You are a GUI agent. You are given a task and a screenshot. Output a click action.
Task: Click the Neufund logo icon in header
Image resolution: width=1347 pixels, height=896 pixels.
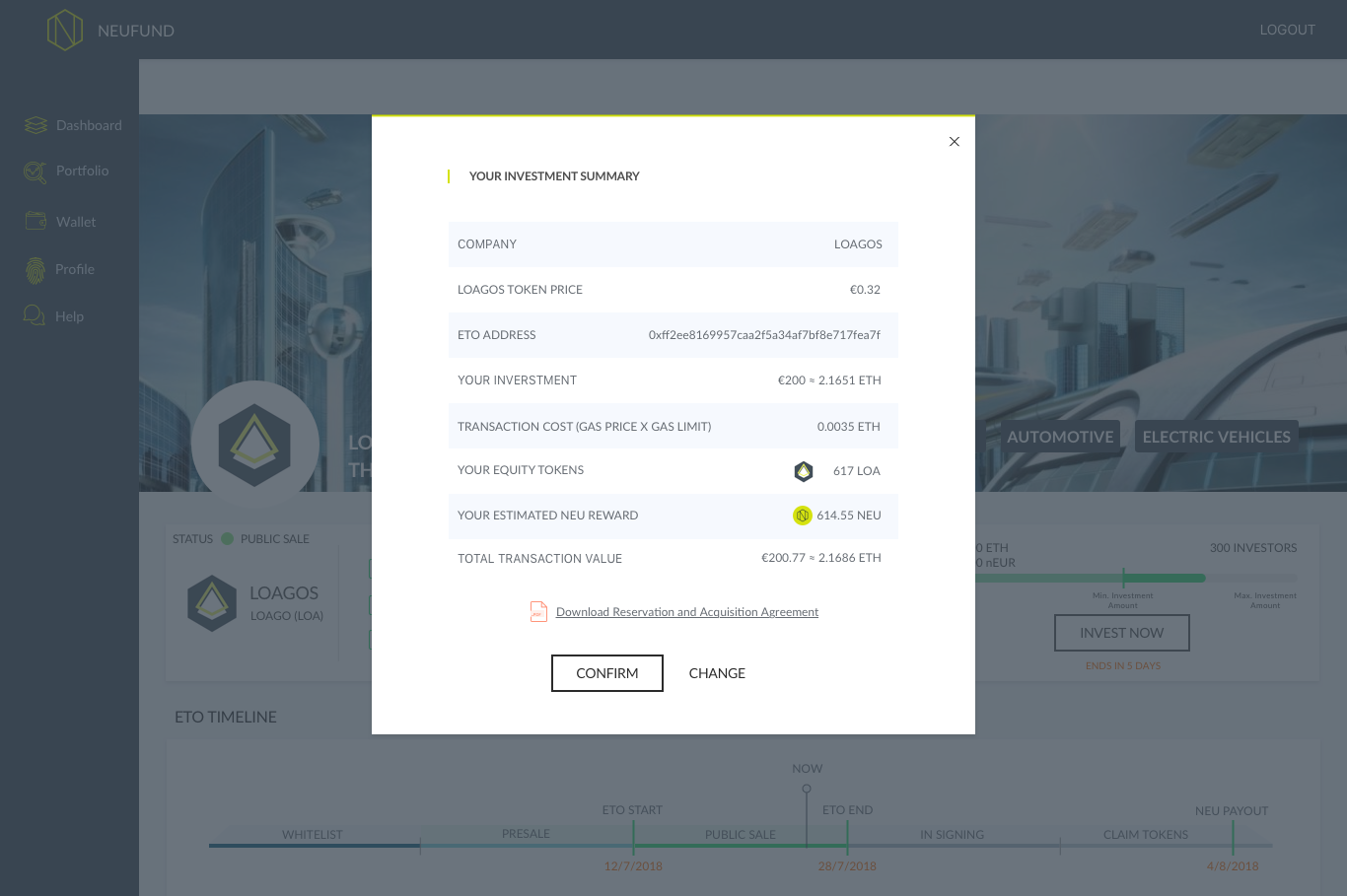(65, 31)
